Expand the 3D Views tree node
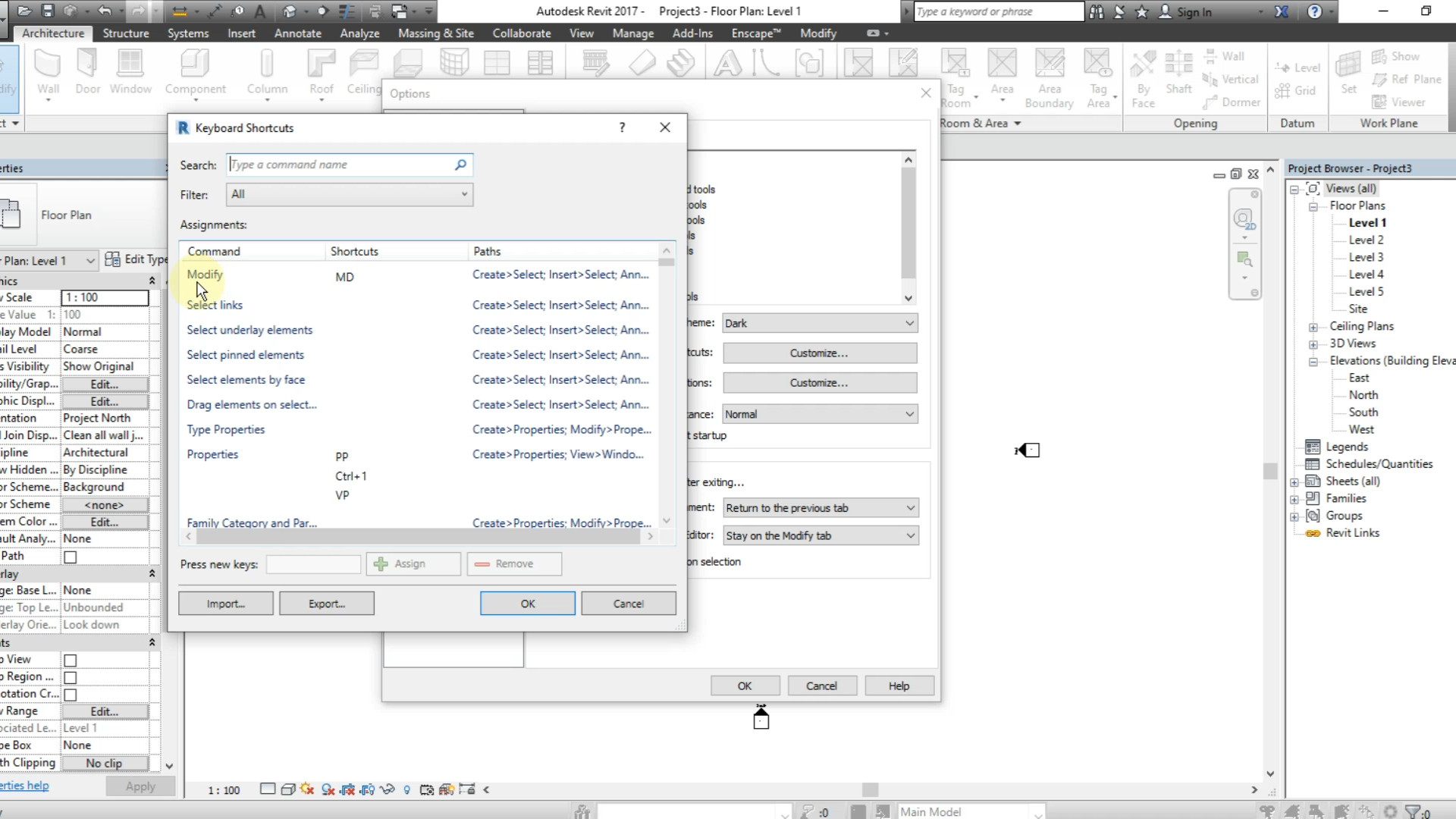This screenshot has height=819, width=1456. point(1313,344)
